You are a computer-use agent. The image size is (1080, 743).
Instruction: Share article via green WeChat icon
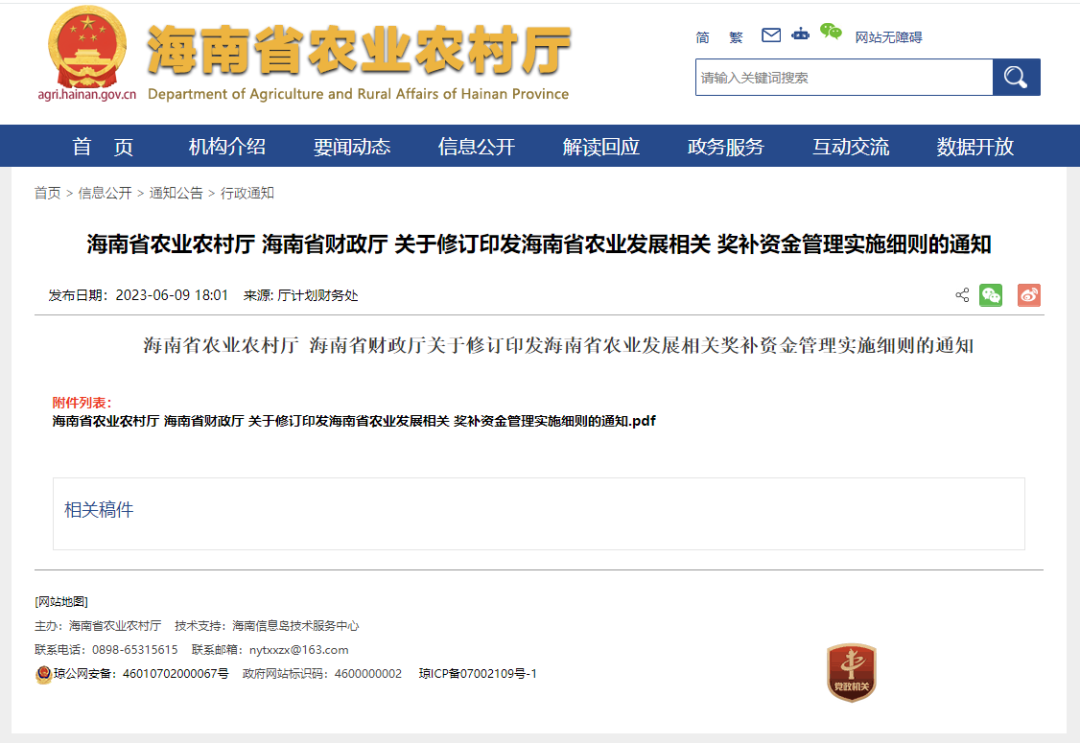coord(990,295)
